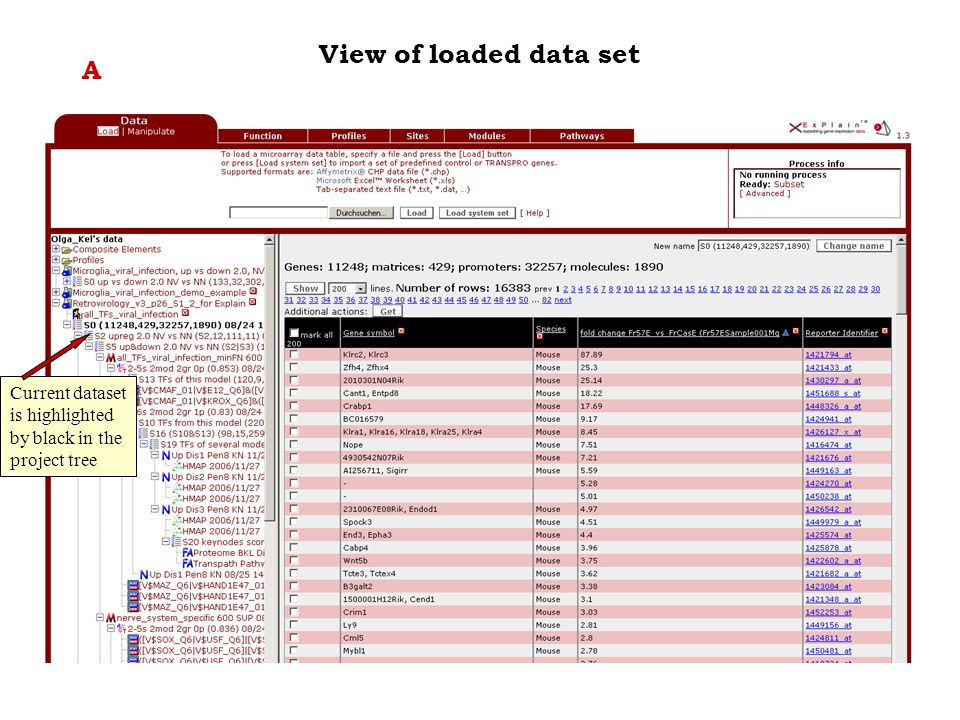Click the Durchsuchen... browse button
The image size is (960, 720).
361,213
